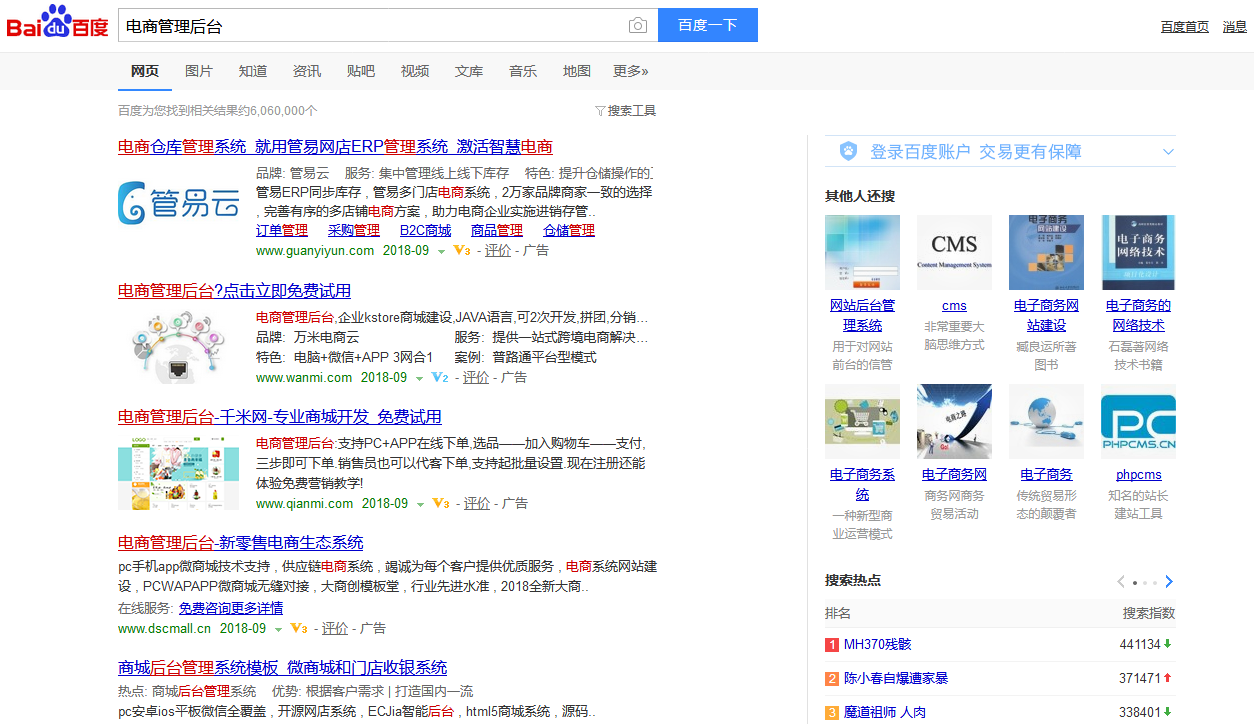The height and width of the screenshot is (724, 1254).
Task: Open the 搜索工具 filter
Action: pyautogui.click(x=625, y=111)
